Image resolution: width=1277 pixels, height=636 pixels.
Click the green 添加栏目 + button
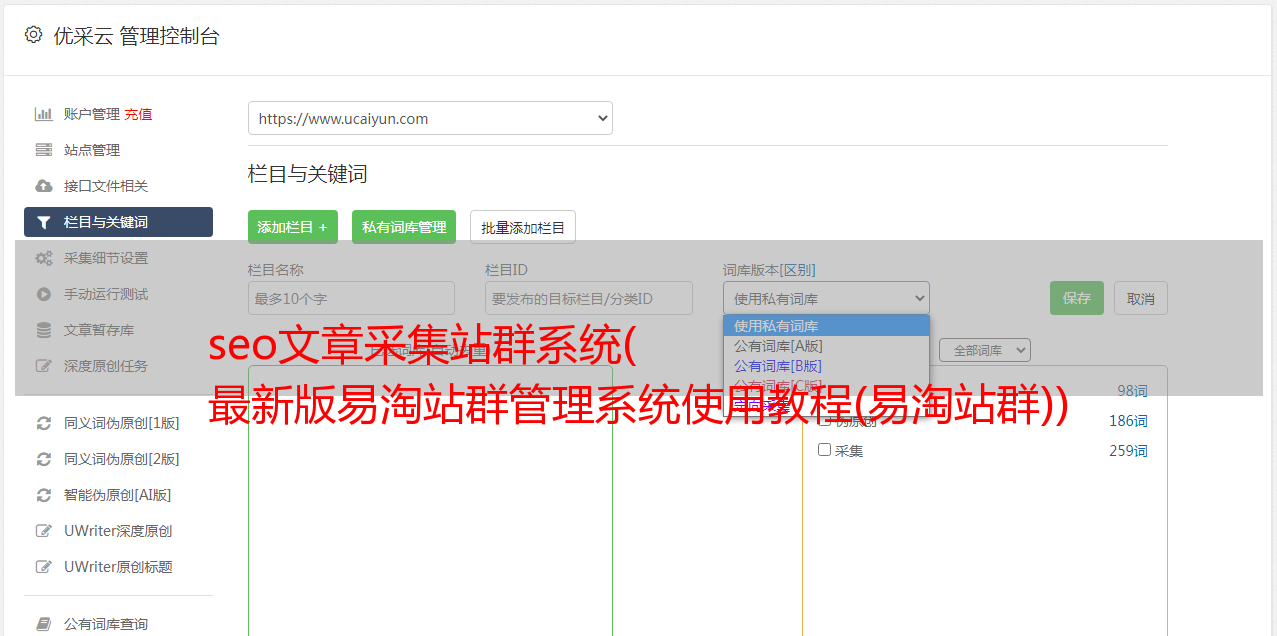click(x=293, y=227)
